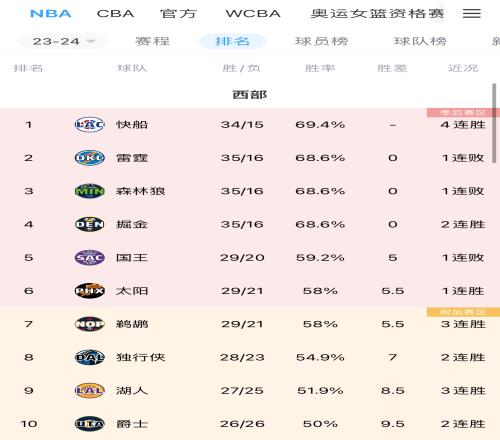The width and height of the screenshot is (500, 440).
Task: Click the 4连胜 streak cell
Action: coord(463,125)
